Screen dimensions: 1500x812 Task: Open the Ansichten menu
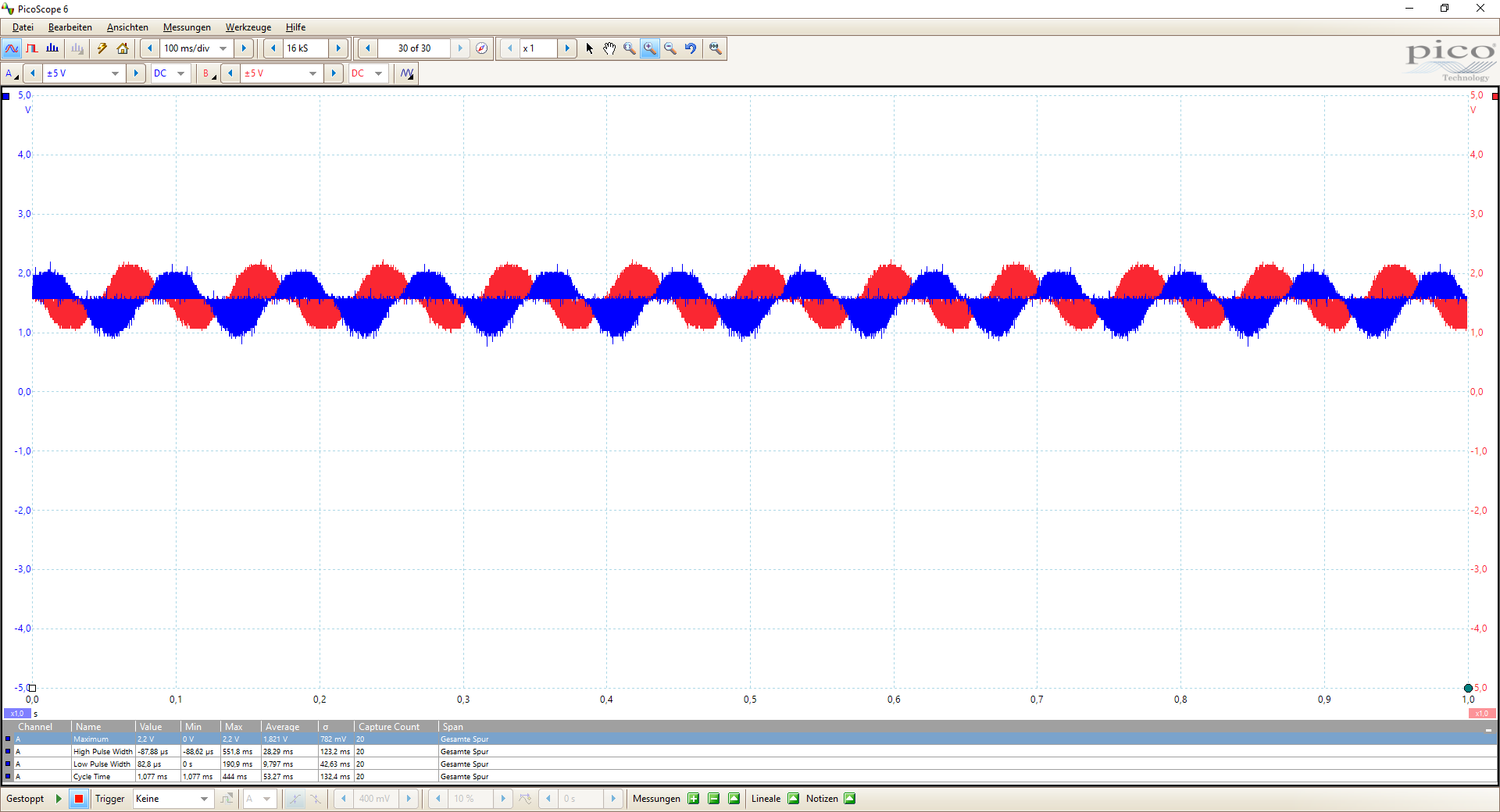(127, 27)
